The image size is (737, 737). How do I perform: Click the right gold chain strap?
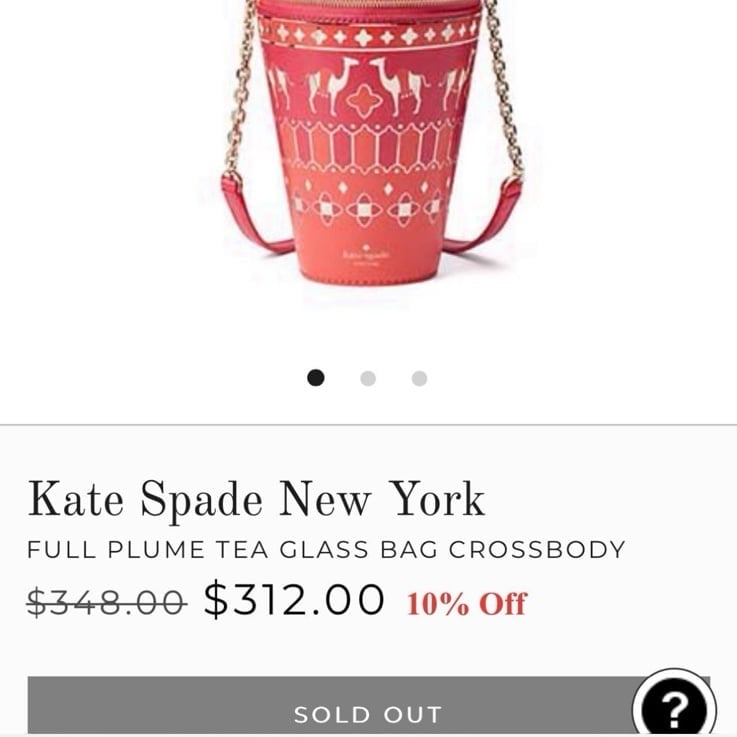coord(504,89)
